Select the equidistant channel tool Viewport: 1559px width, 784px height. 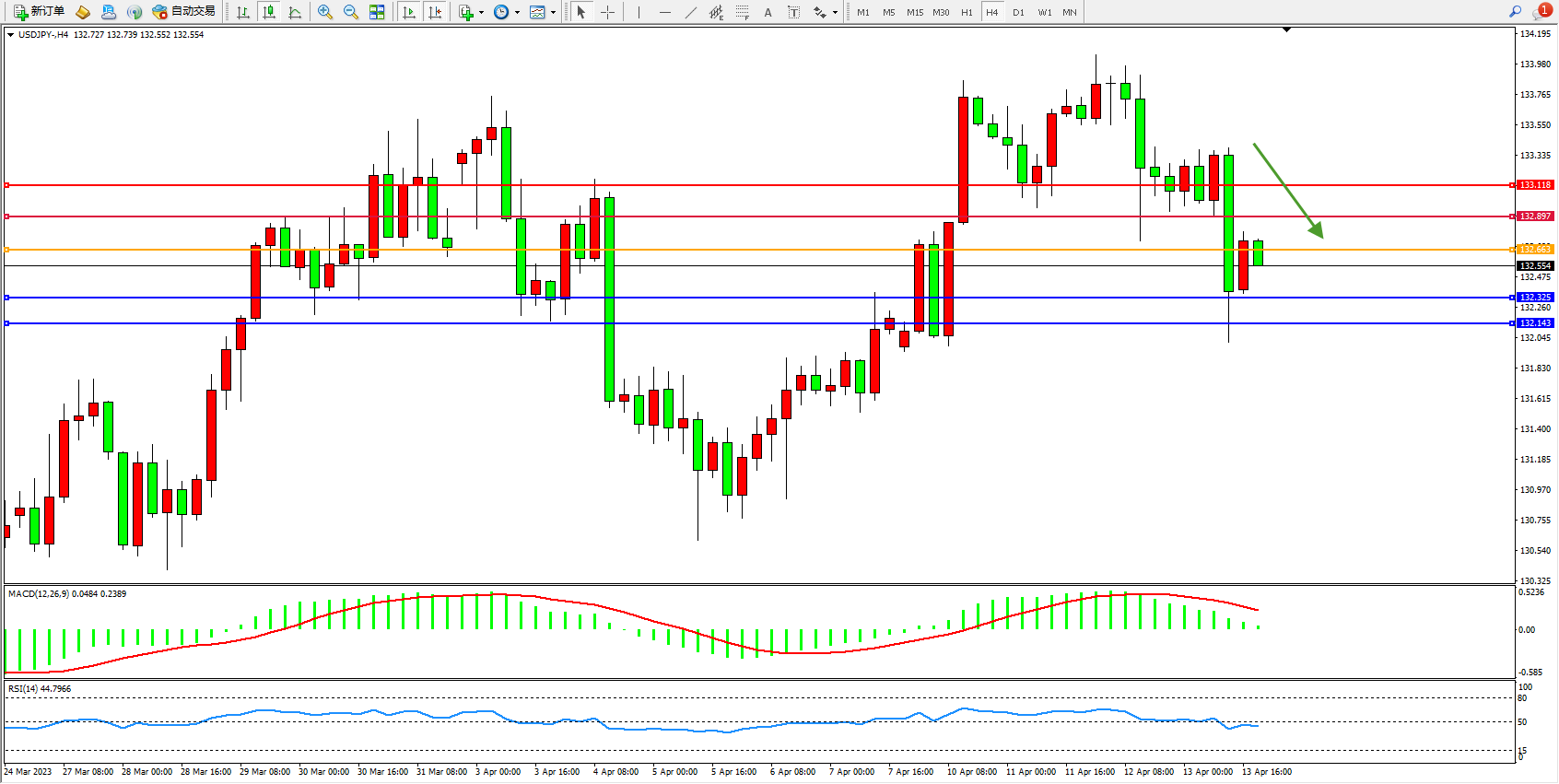[716, 12]
